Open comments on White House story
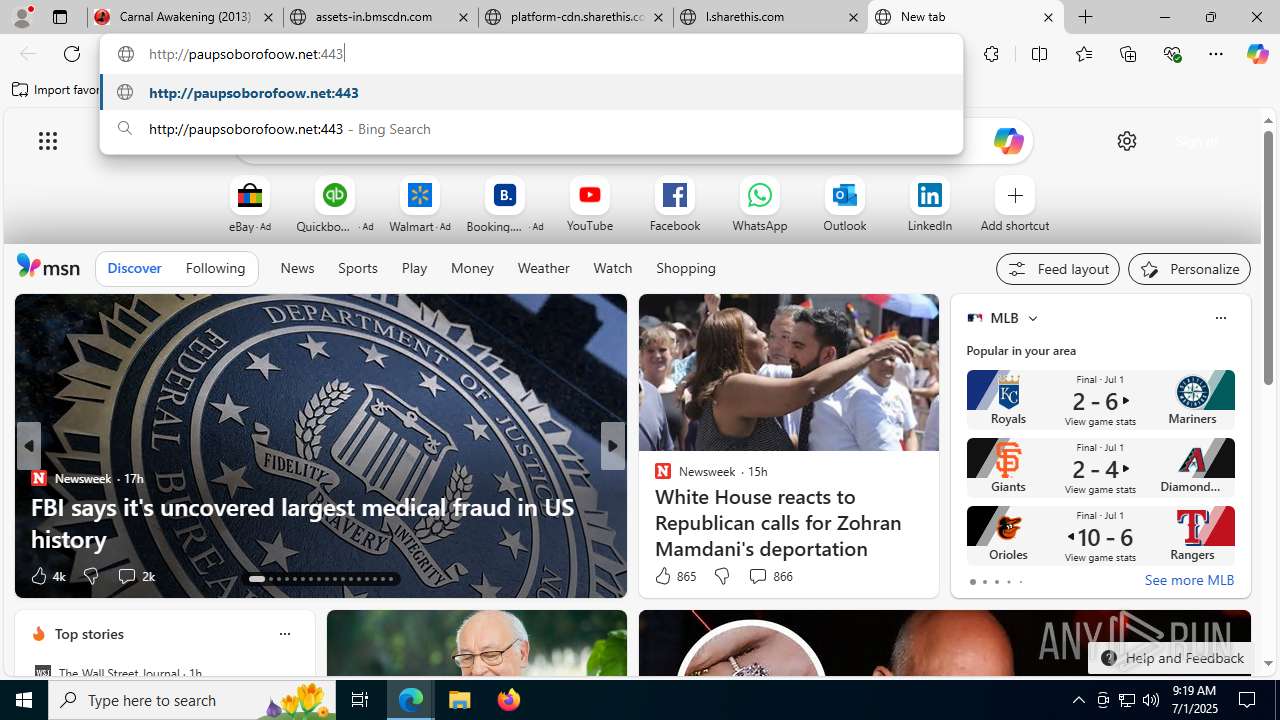The image size is (1280, 720). (770, 576)
